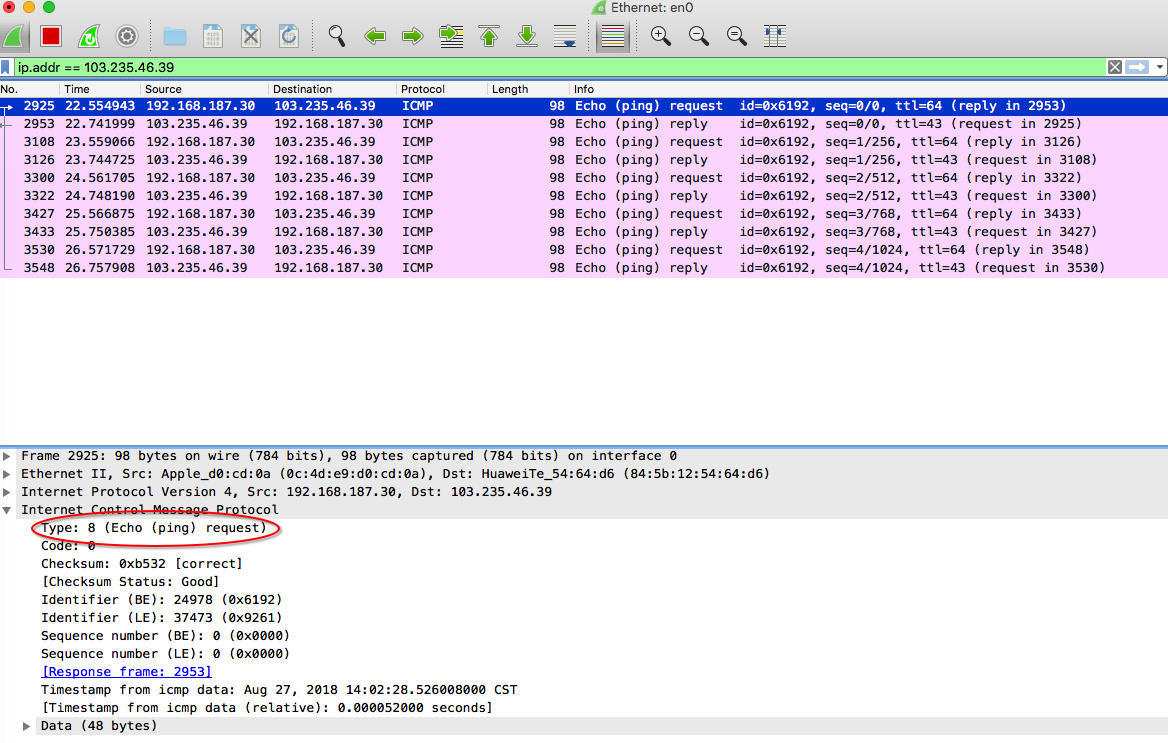
Task: Open recent filter history dropdown arrow
Action: [1159, 67]
